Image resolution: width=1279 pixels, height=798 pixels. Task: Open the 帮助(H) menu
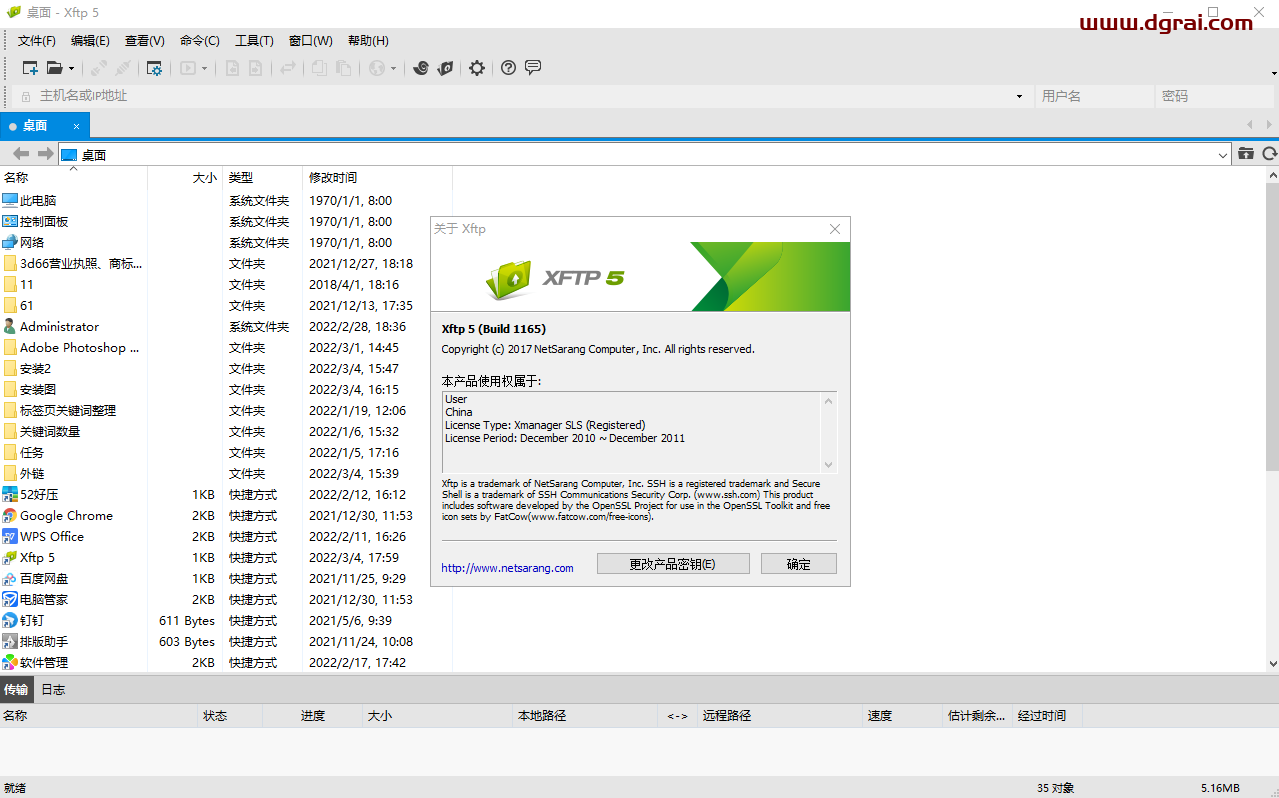click(368, 41)
